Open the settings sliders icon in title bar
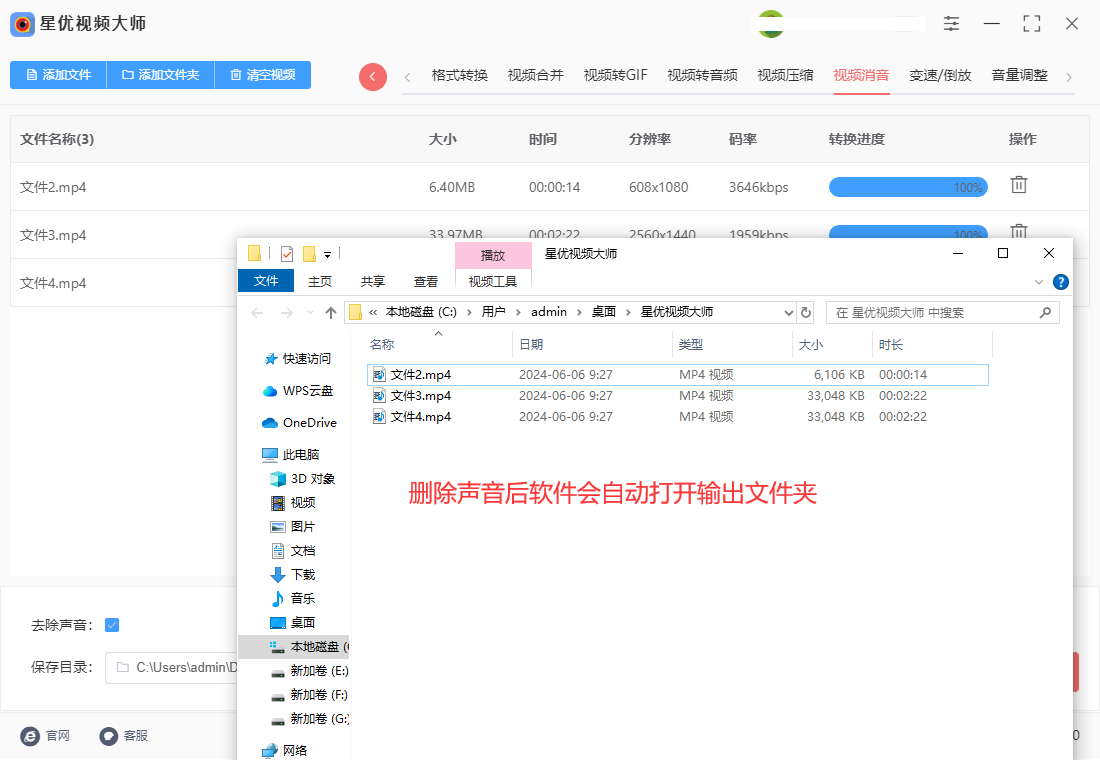 (x=951, y=23)
